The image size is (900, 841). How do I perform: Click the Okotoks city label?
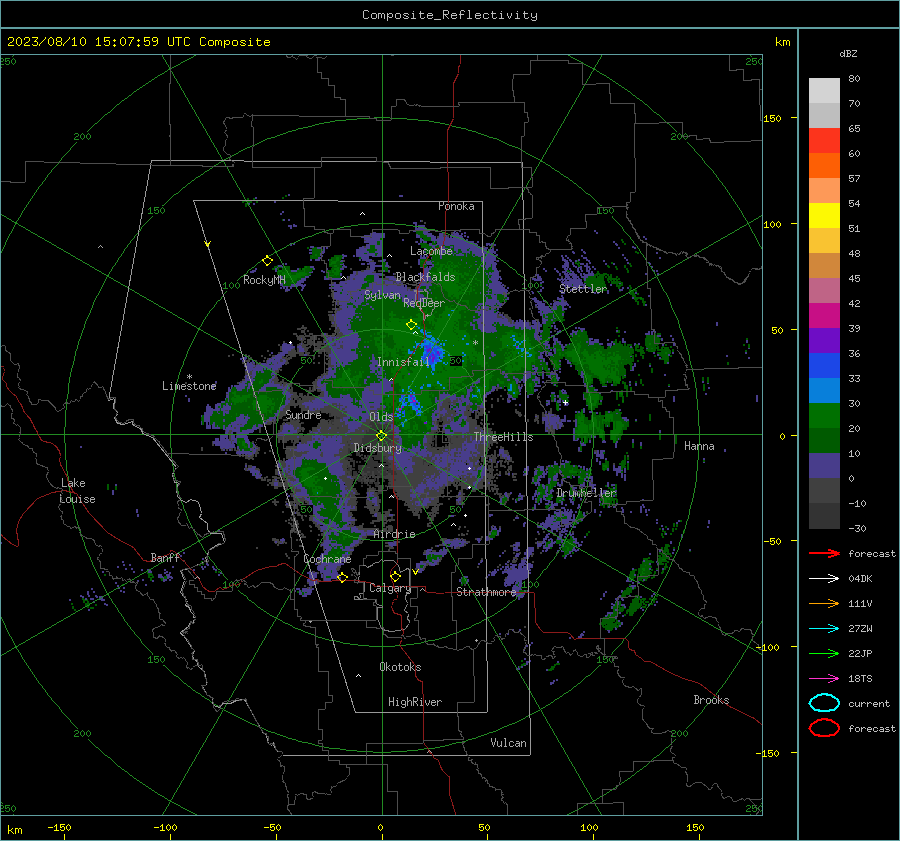point(400,667)
